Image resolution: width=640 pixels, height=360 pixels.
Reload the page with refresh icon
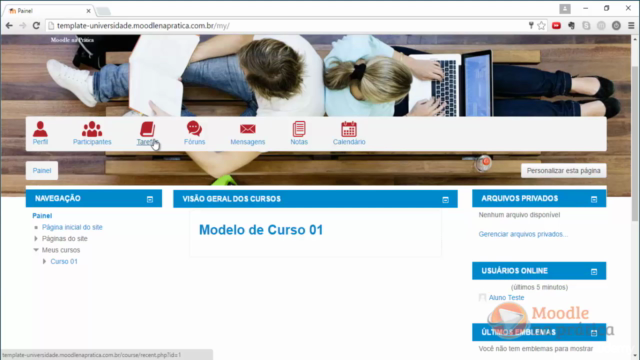coord(36,26)
